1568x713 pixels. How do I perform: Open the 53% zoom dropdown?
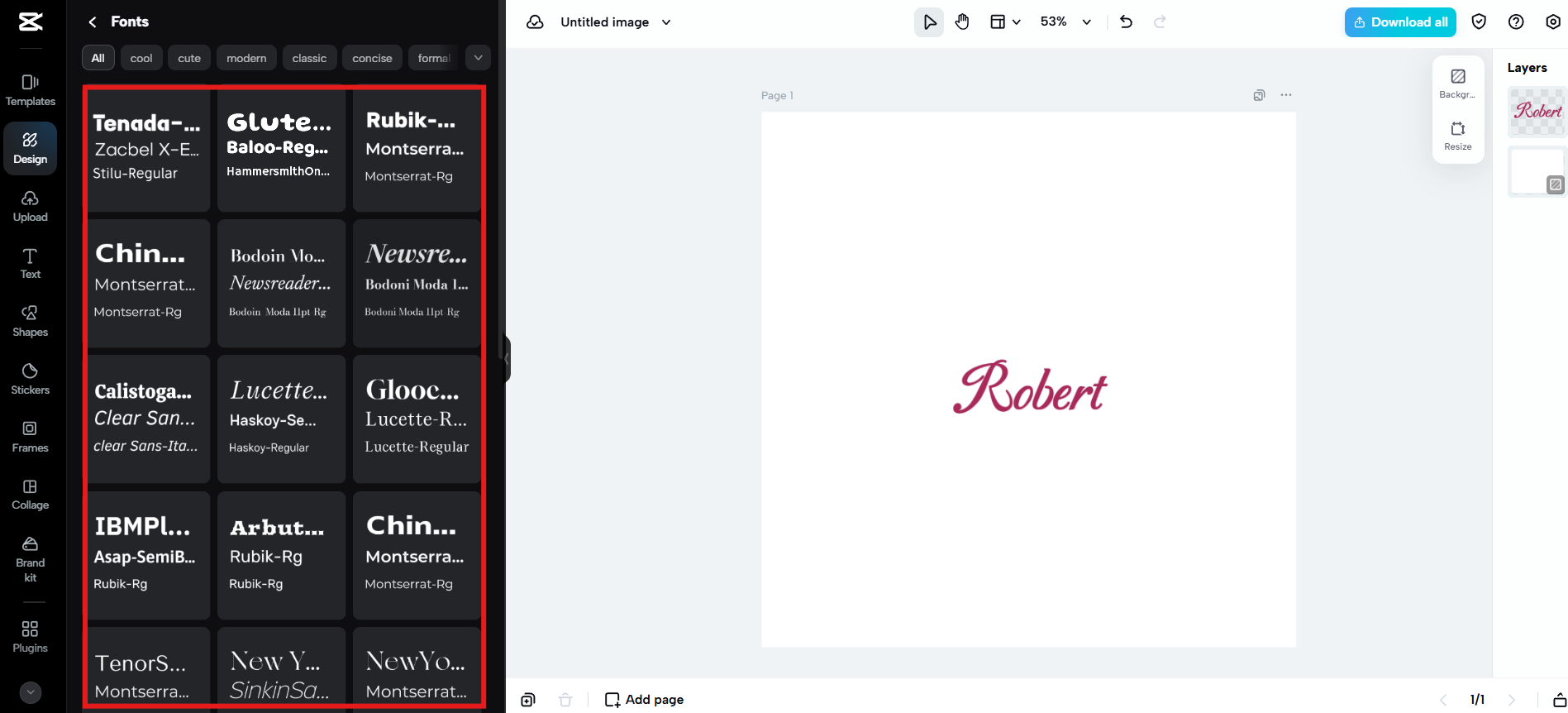1066,22
